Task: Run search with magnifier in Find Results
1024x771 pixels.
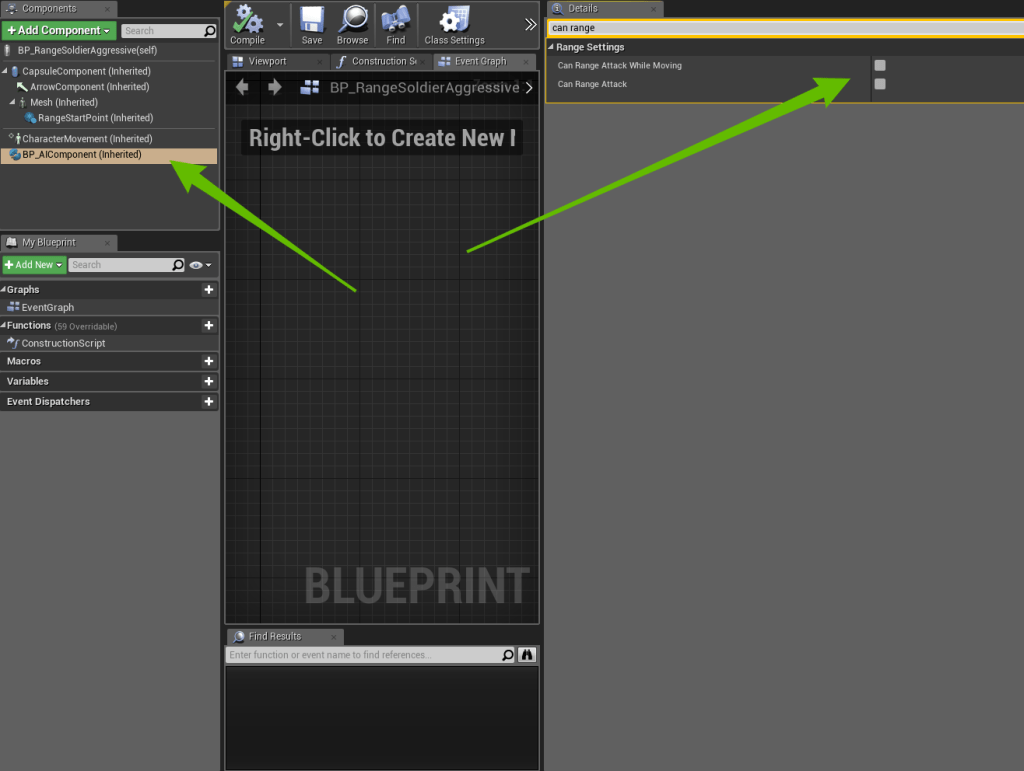Action: coord(507,655)
